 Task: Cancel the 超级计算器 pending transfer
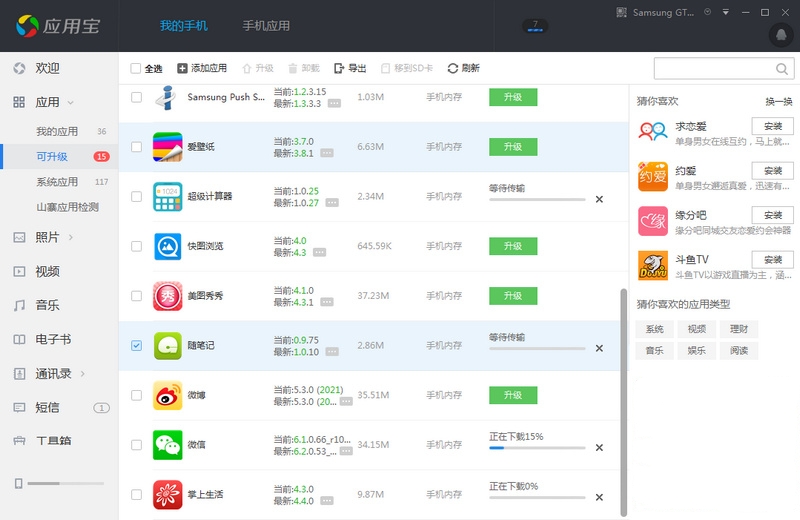(599, 199)
